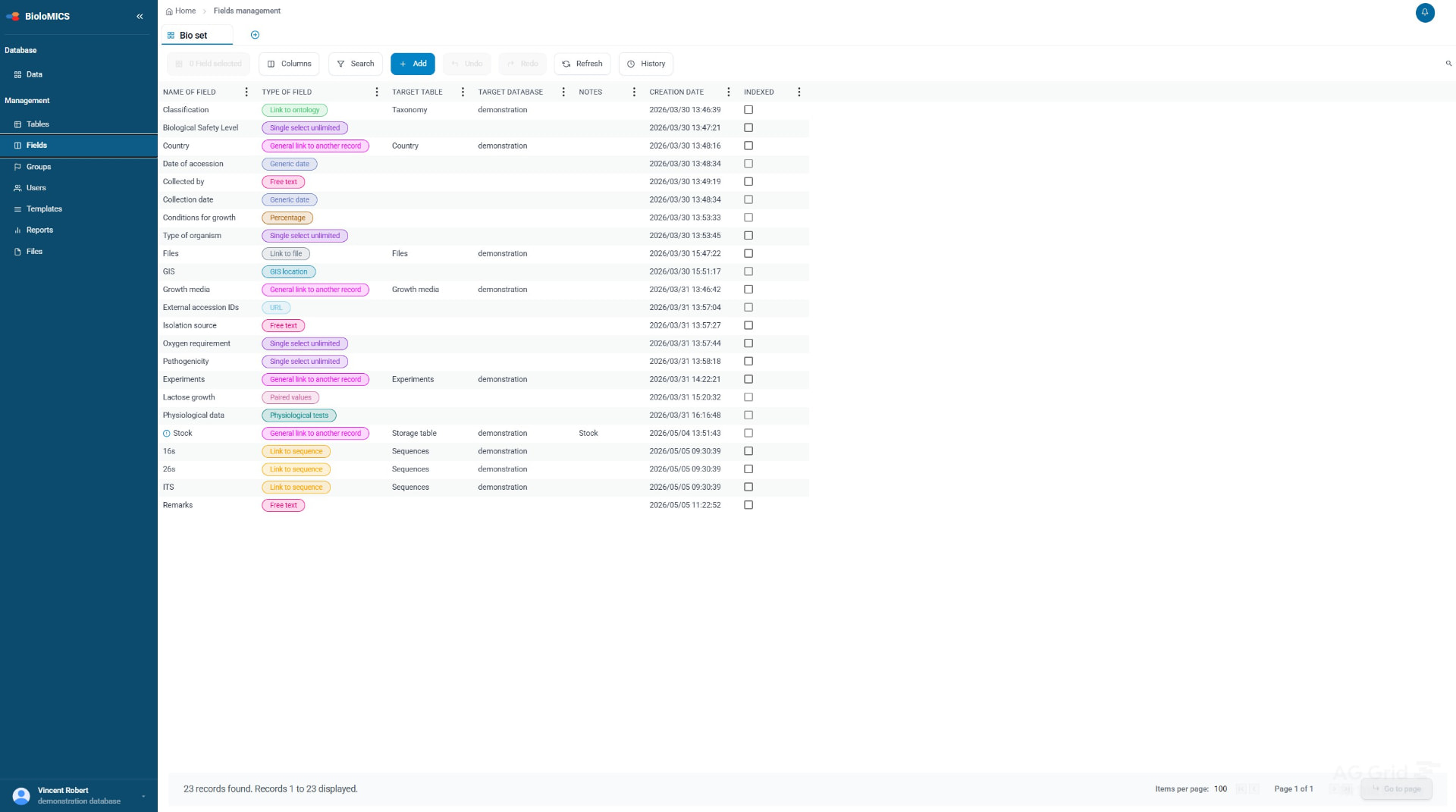Select the Bio set tab
Image resolution: width=1456 pixels, height=812 pixels.
(x=196, y=36)
